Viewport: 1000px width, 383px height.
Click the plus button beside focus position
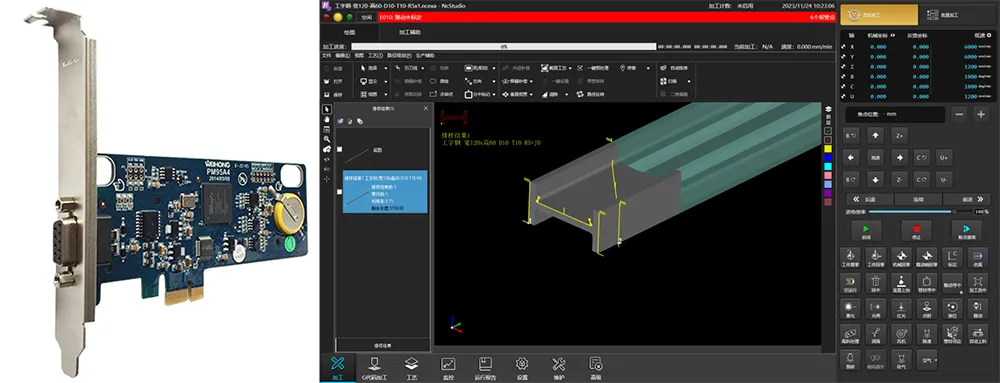[x=981, y=115]
